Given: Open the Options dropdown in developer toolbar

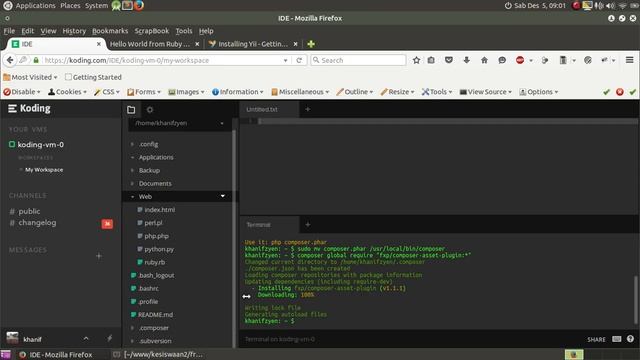Looking at the screenshot, I should (539, 92).
